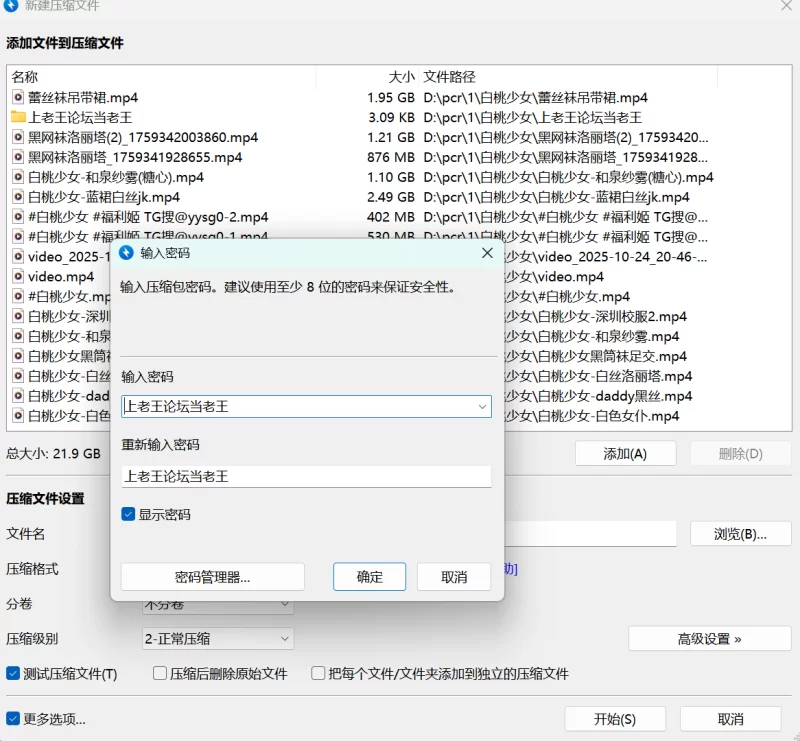Click the 1.95 GB size cell
Screen dimensions: 800x741
tap(391, 97)
